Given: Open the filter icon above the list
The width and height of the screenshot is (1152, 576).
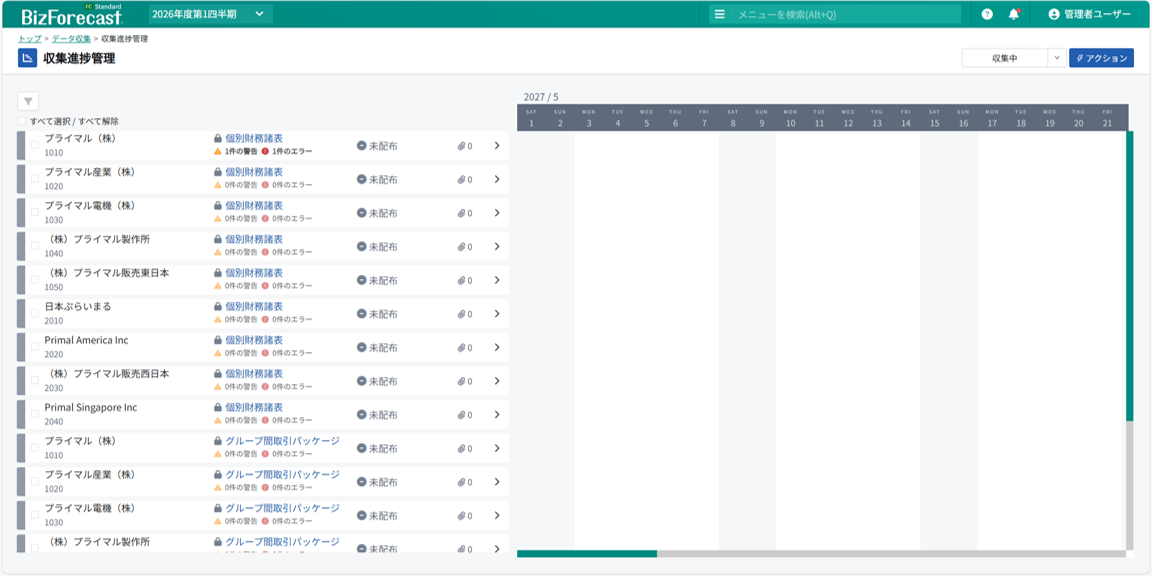Looking at the screenshot, I should (x=28, y=101).
